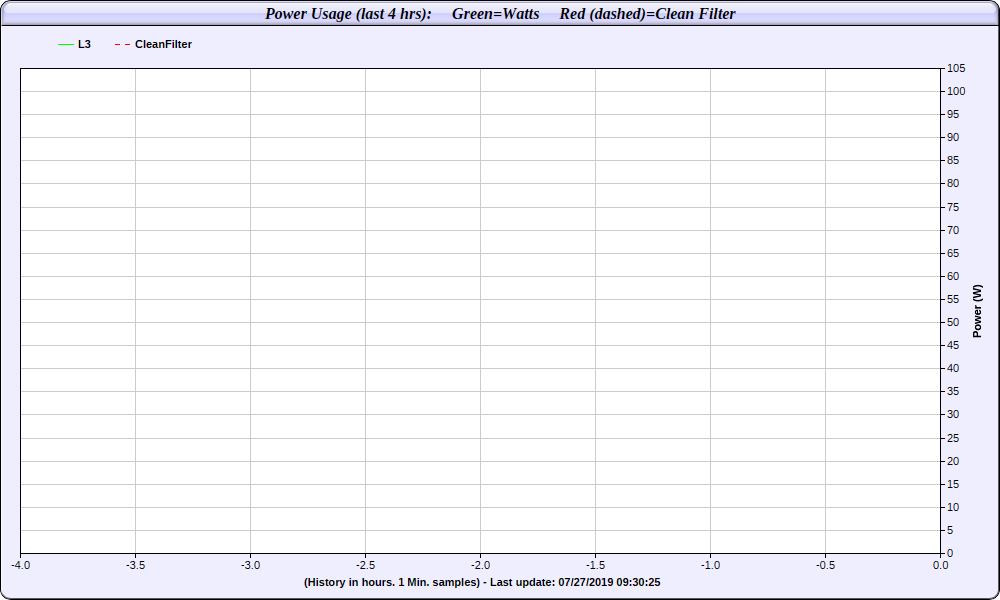Click the L3 legend entry
Viewport: 1000px width, 600px height.
[75, 44]
